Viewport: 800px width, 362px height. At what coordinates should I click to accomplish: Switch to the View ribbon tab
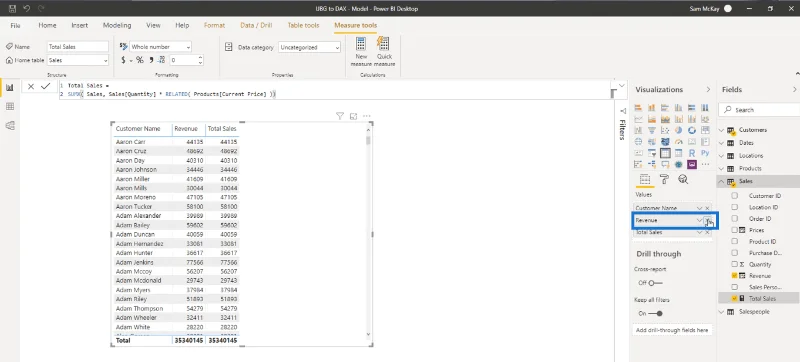153,25
